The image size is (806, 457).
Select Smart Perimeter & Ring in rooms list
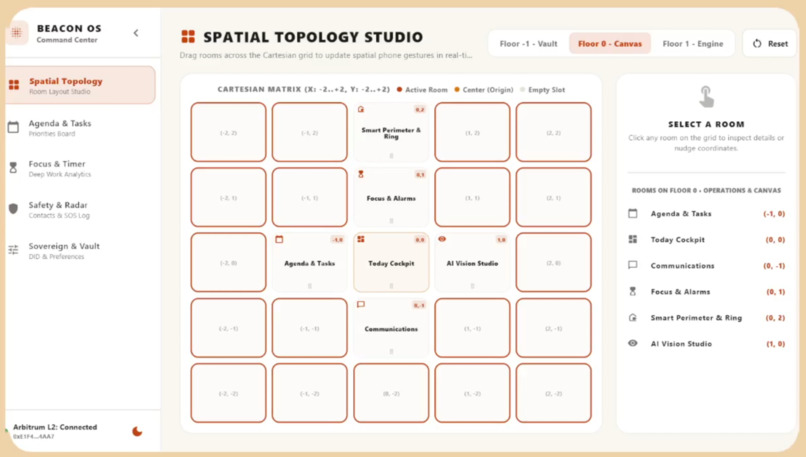tap(706, 318)
